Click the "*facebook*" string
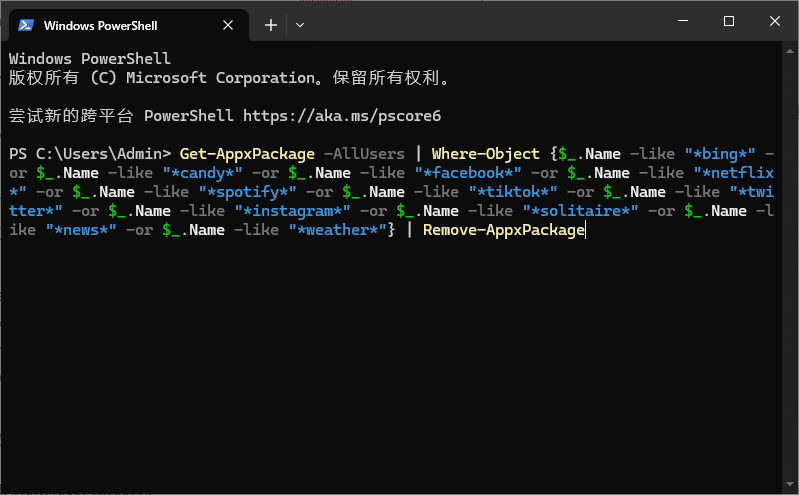 tap(468, 173)
